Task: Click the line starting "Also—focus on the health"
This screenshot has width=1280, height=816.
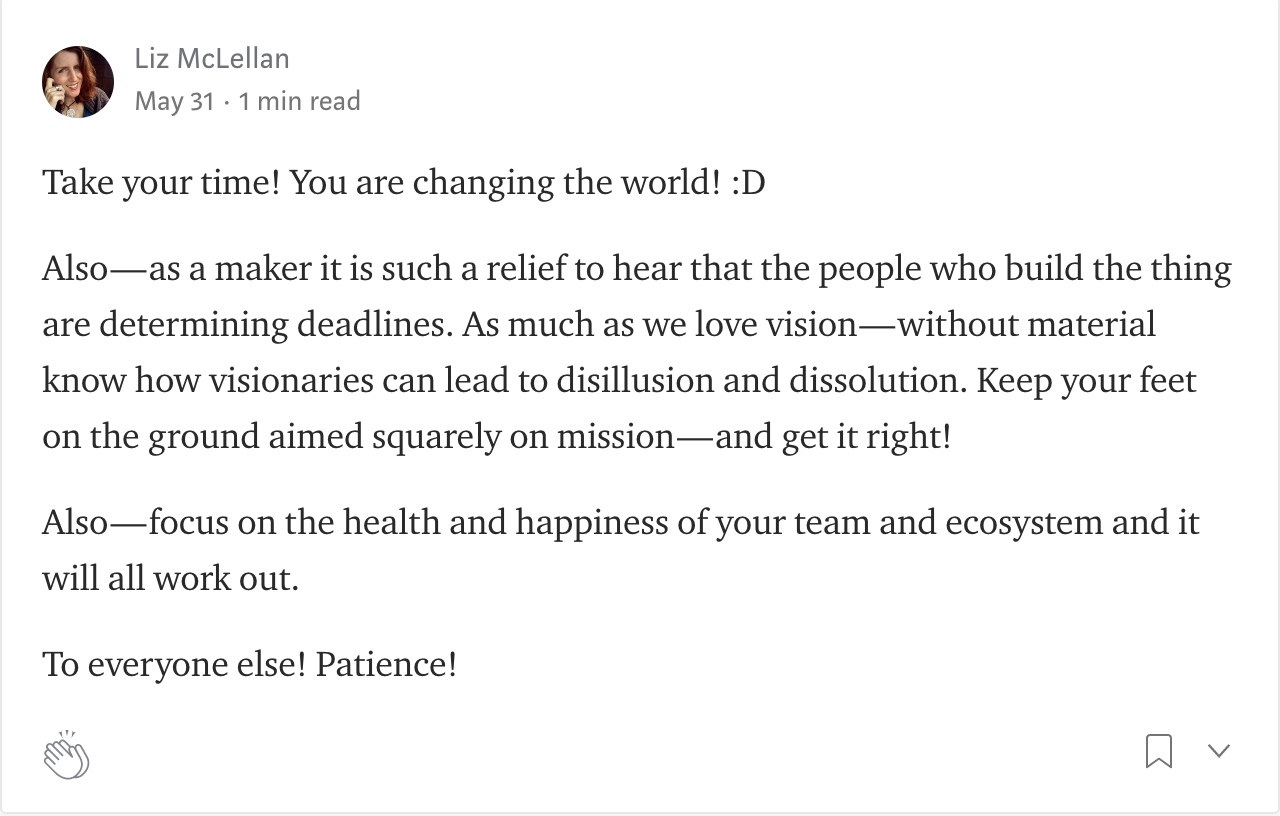Action: [620, 522]
